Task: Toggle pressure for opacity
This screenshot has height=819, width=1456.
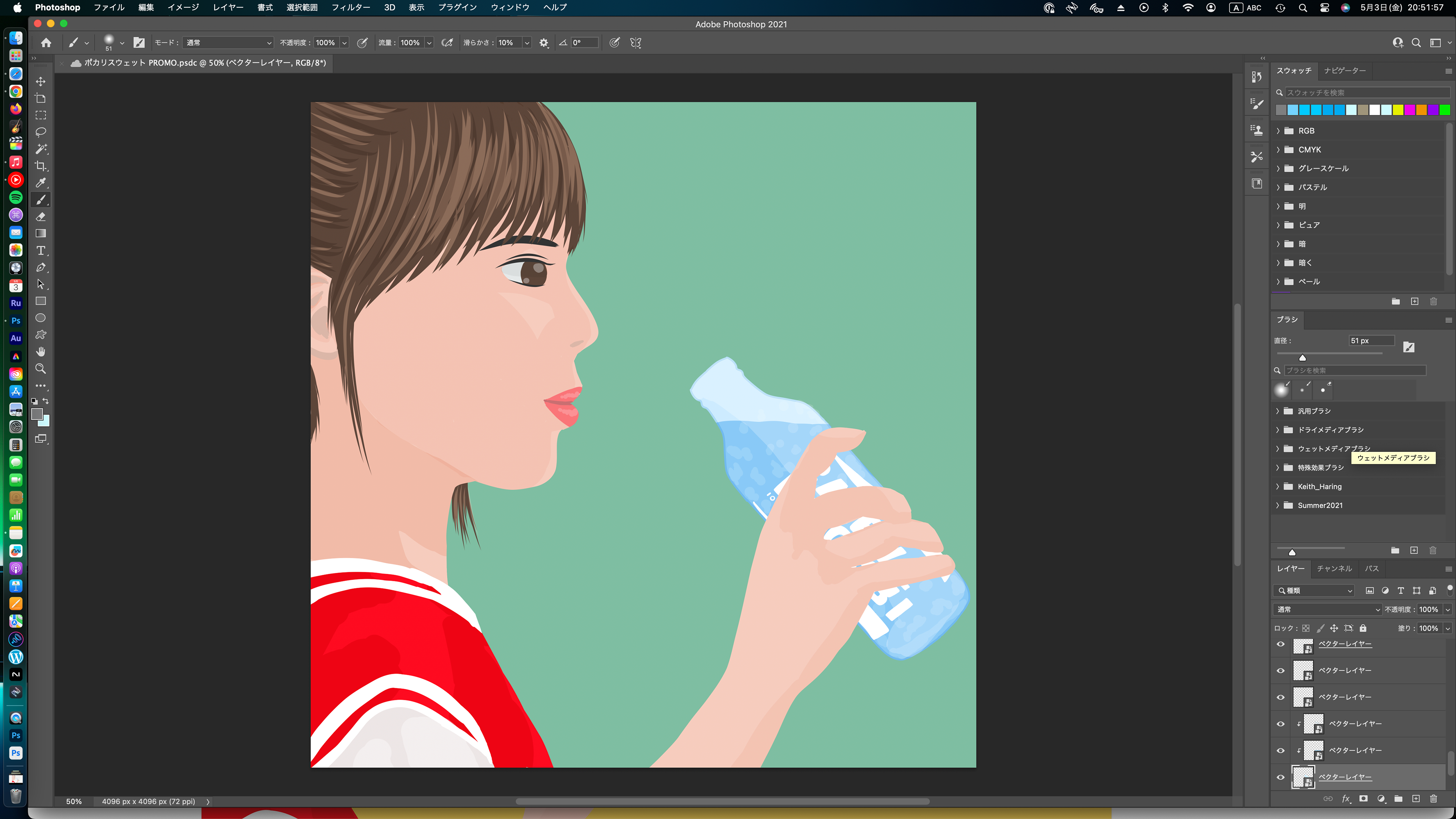Action: click(x=362, y=43)
